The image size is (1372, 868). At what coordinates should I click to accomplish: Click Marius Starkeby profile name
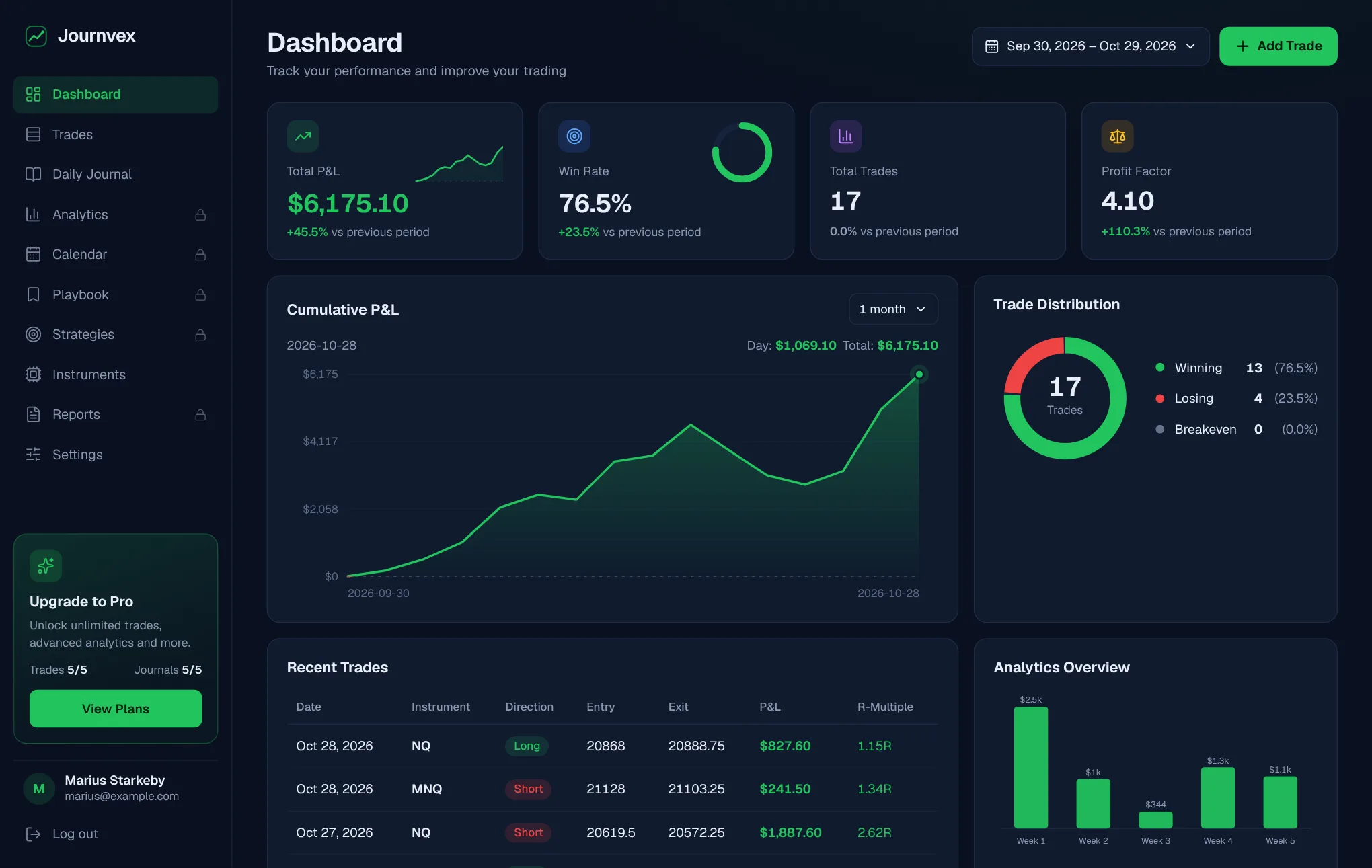click(x=115, y=780)
